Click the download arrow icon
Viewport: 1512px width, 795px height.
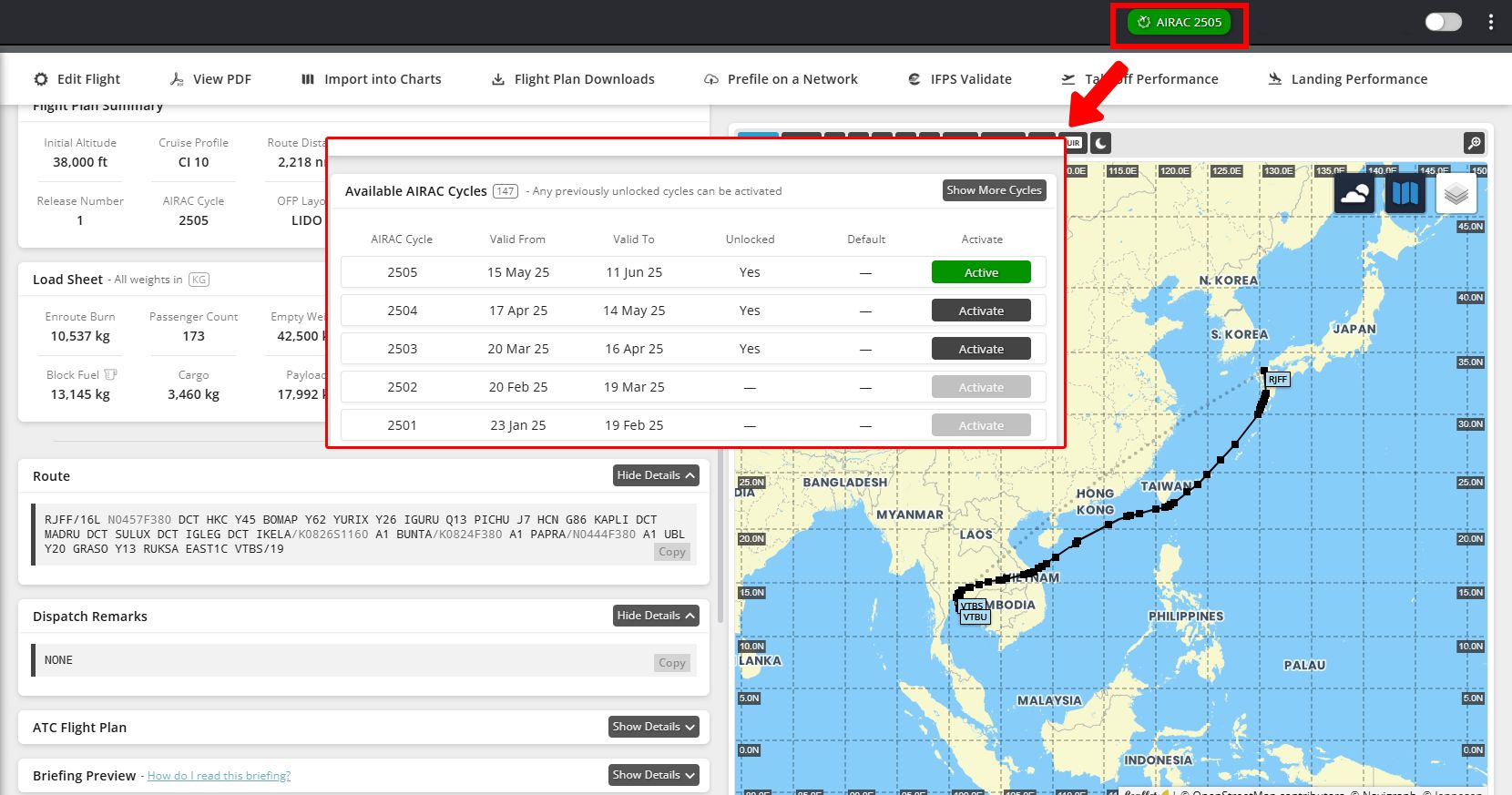(x=498, y=79)
